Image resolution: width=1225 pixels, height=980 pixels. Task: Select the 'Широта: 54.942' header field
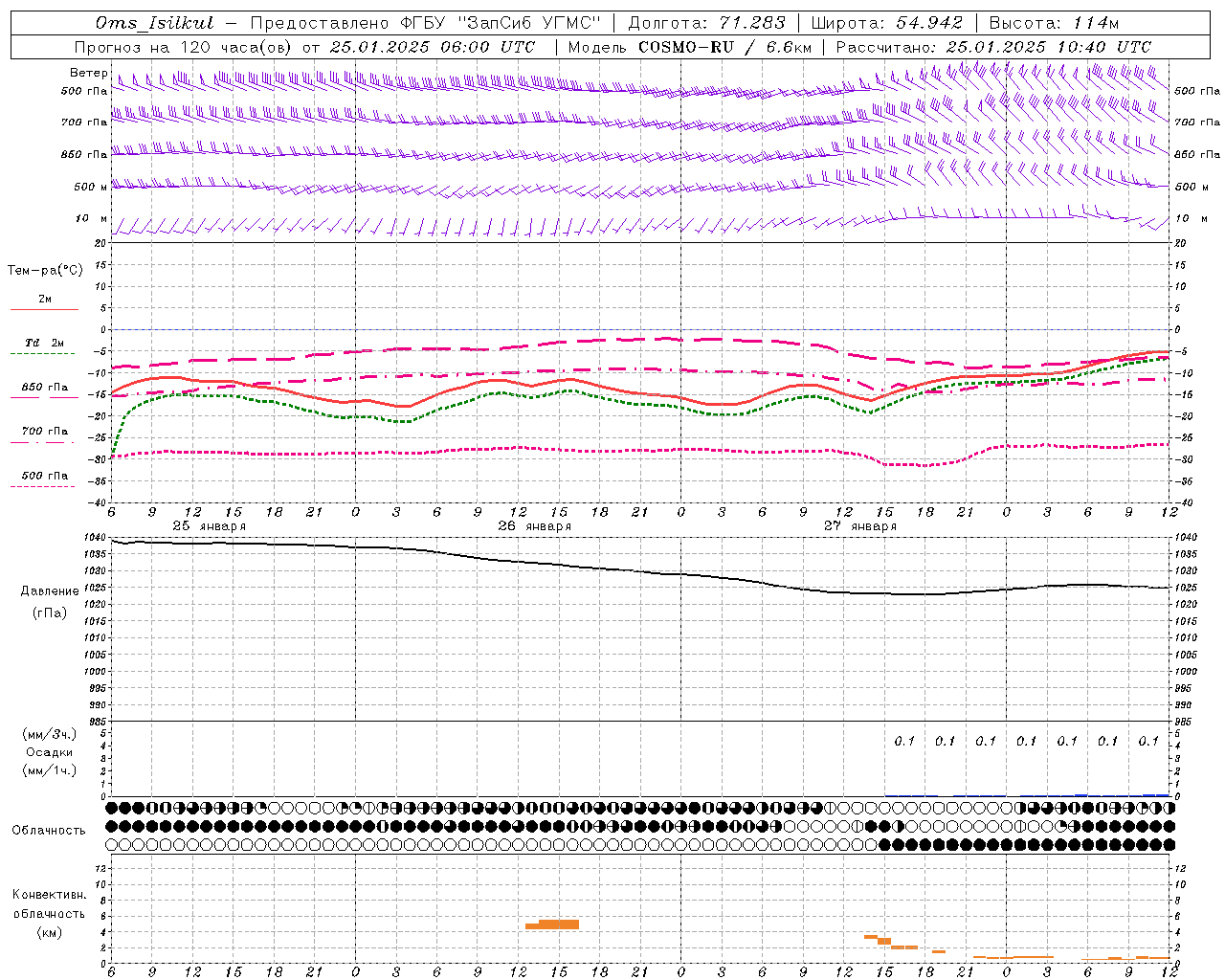(x=887, y=23)
